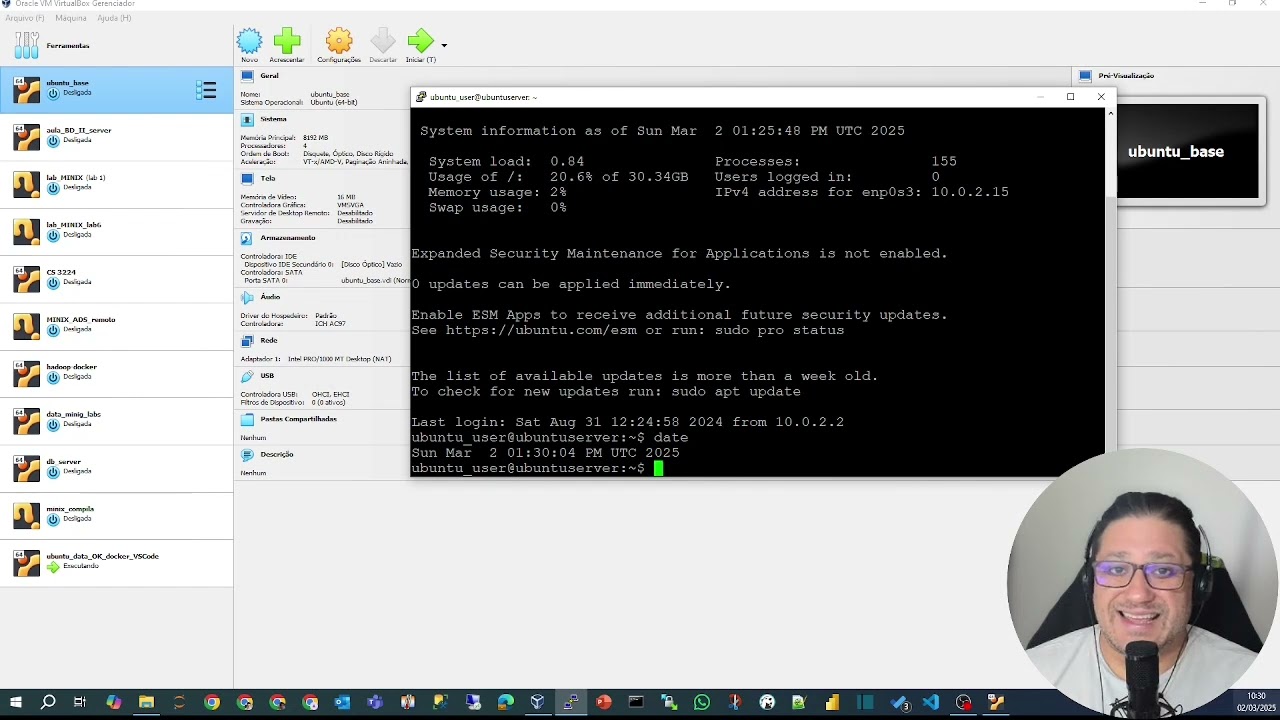The width and height of the screenshot is (1280, 720).
Task: Click the Geral section header
Action: point(269,76)
